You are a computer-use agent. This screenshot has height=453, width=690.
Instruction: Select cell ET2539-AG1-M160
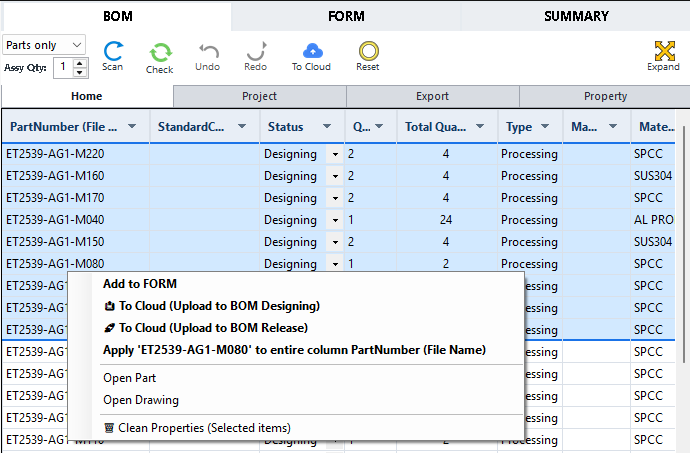click(x=76, y=176)
